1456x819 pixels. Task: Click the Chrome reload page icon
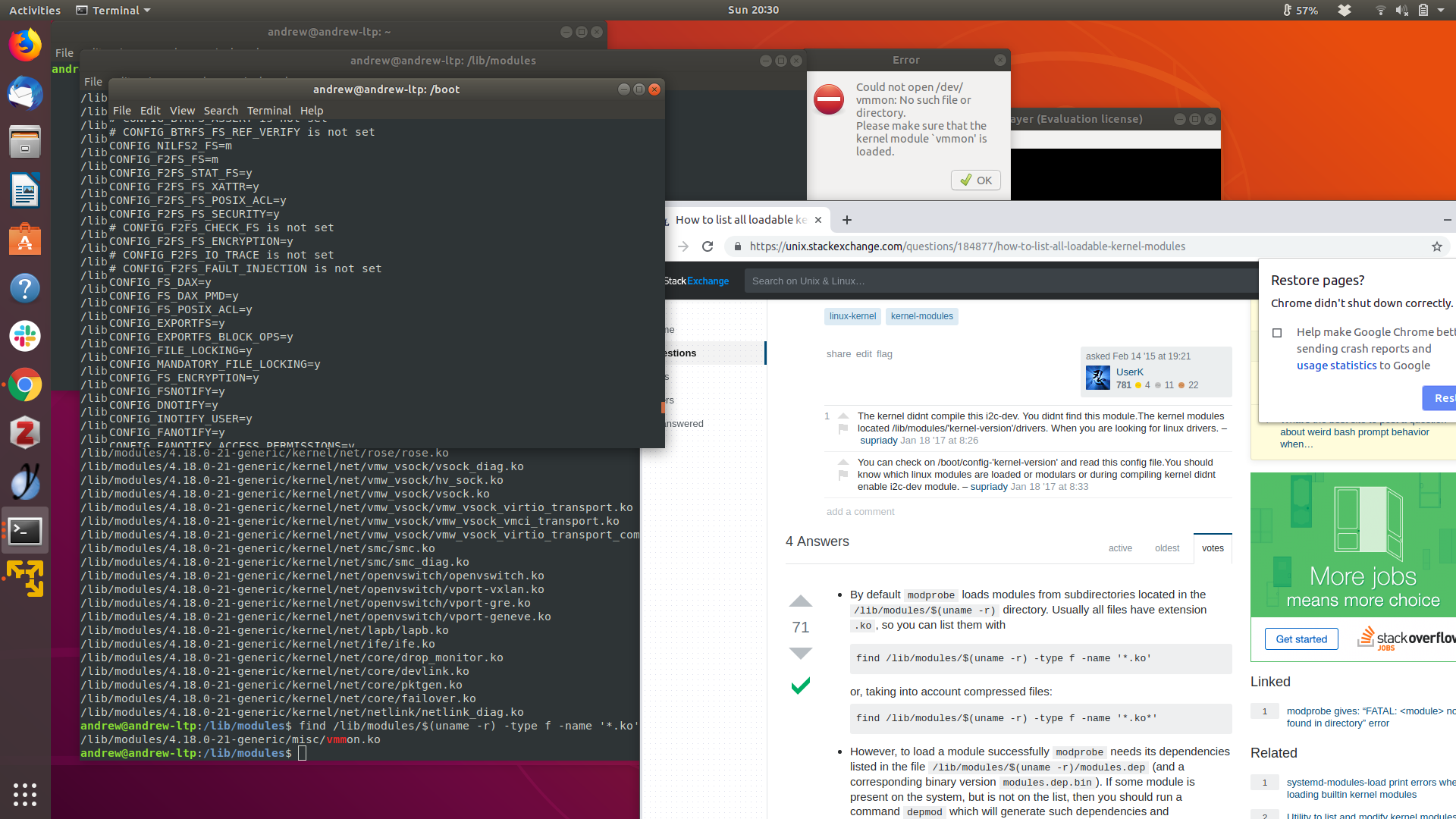708,246
